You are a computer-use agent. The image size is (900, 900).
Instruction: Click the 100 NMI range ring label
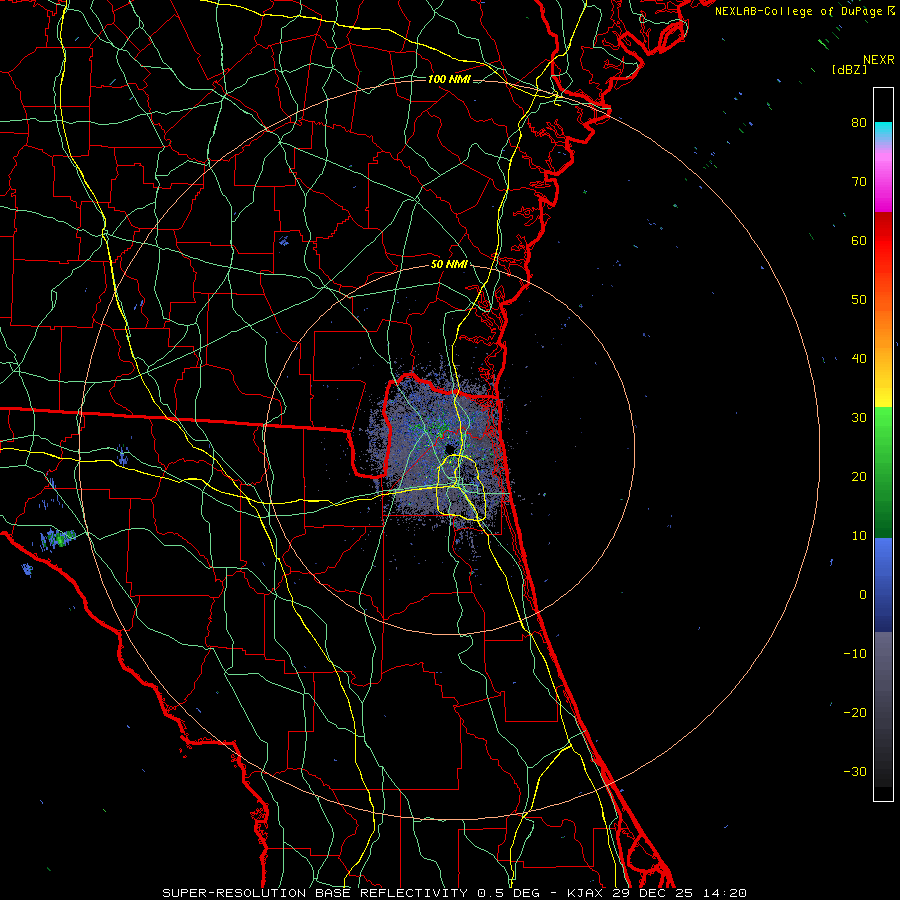click(449, 79)
